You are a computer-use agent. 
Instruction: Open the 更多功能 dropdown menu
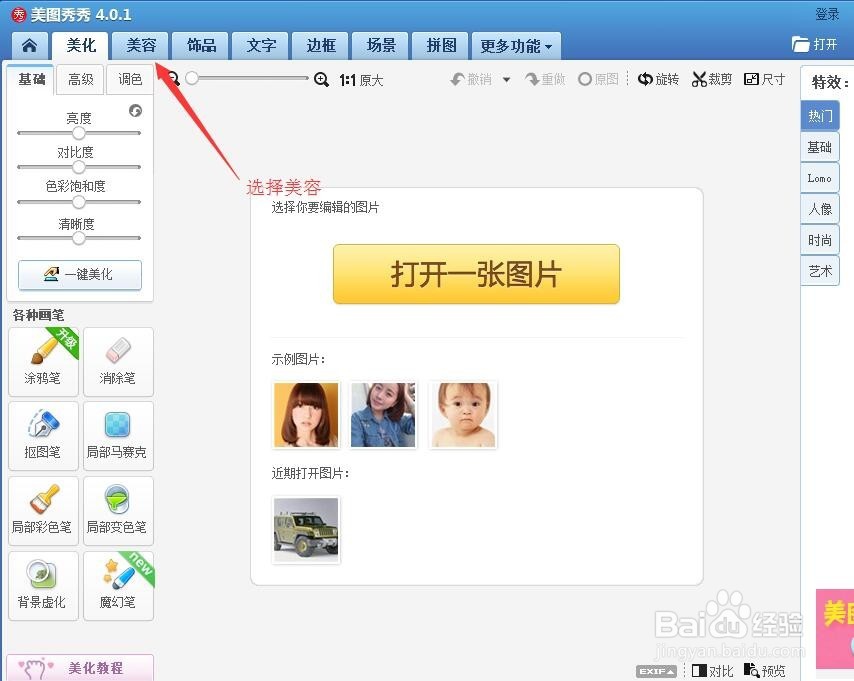point(516,45)
